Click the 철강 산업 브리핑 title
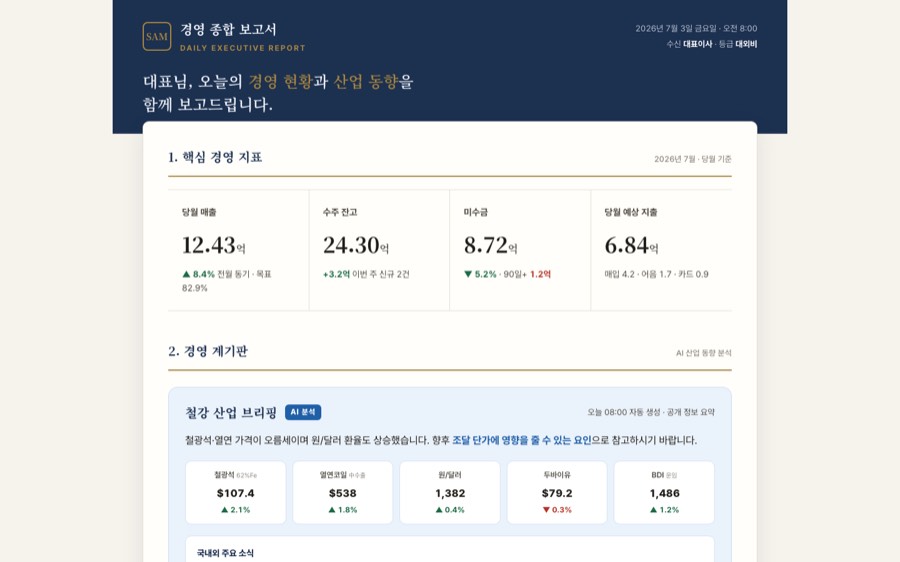 pos(231,413)
